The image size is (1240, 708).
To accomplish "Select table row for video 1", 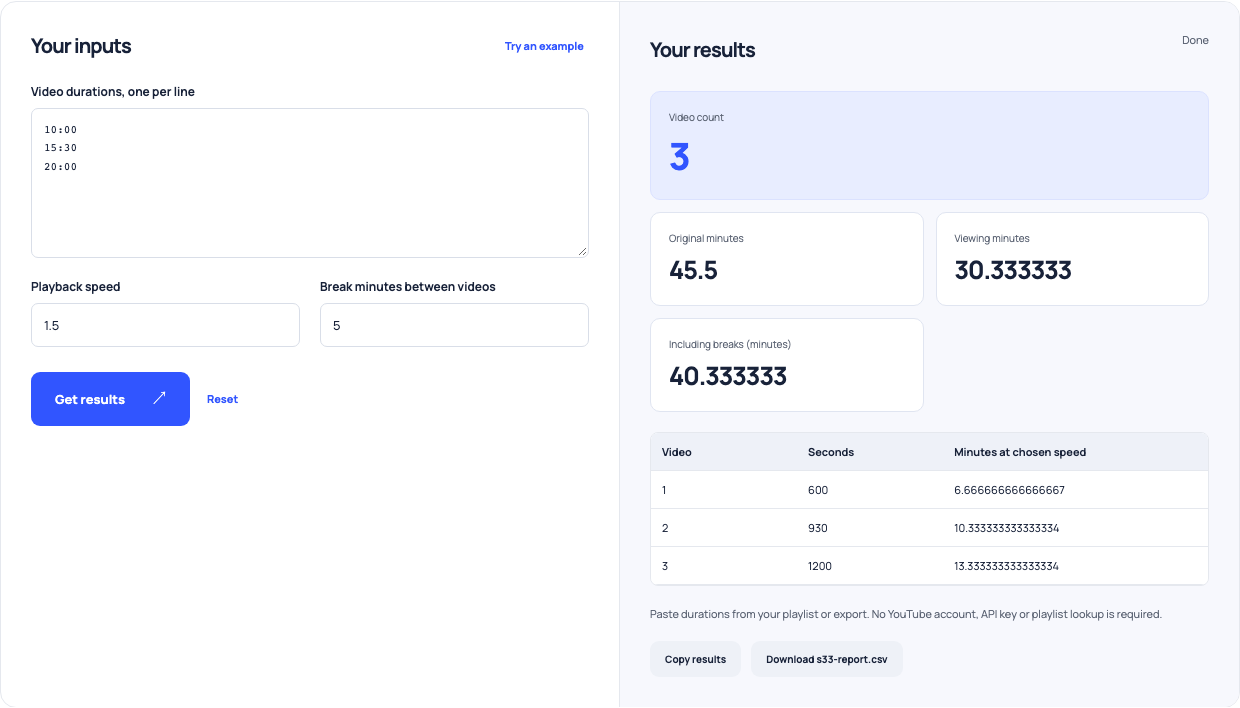I will point(929,490).
